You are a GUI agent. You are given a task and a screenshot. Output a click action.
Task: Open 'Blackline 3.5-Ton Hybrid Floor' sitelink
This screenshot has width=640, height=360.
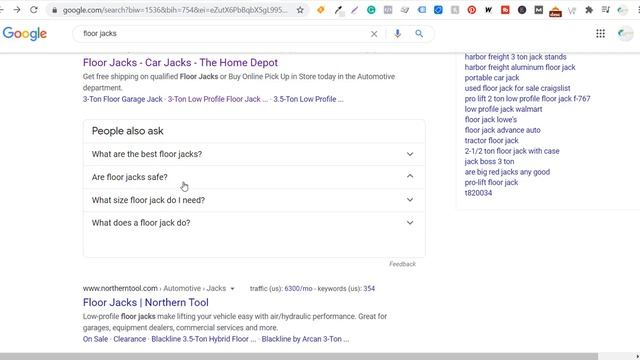pos(204,339)
